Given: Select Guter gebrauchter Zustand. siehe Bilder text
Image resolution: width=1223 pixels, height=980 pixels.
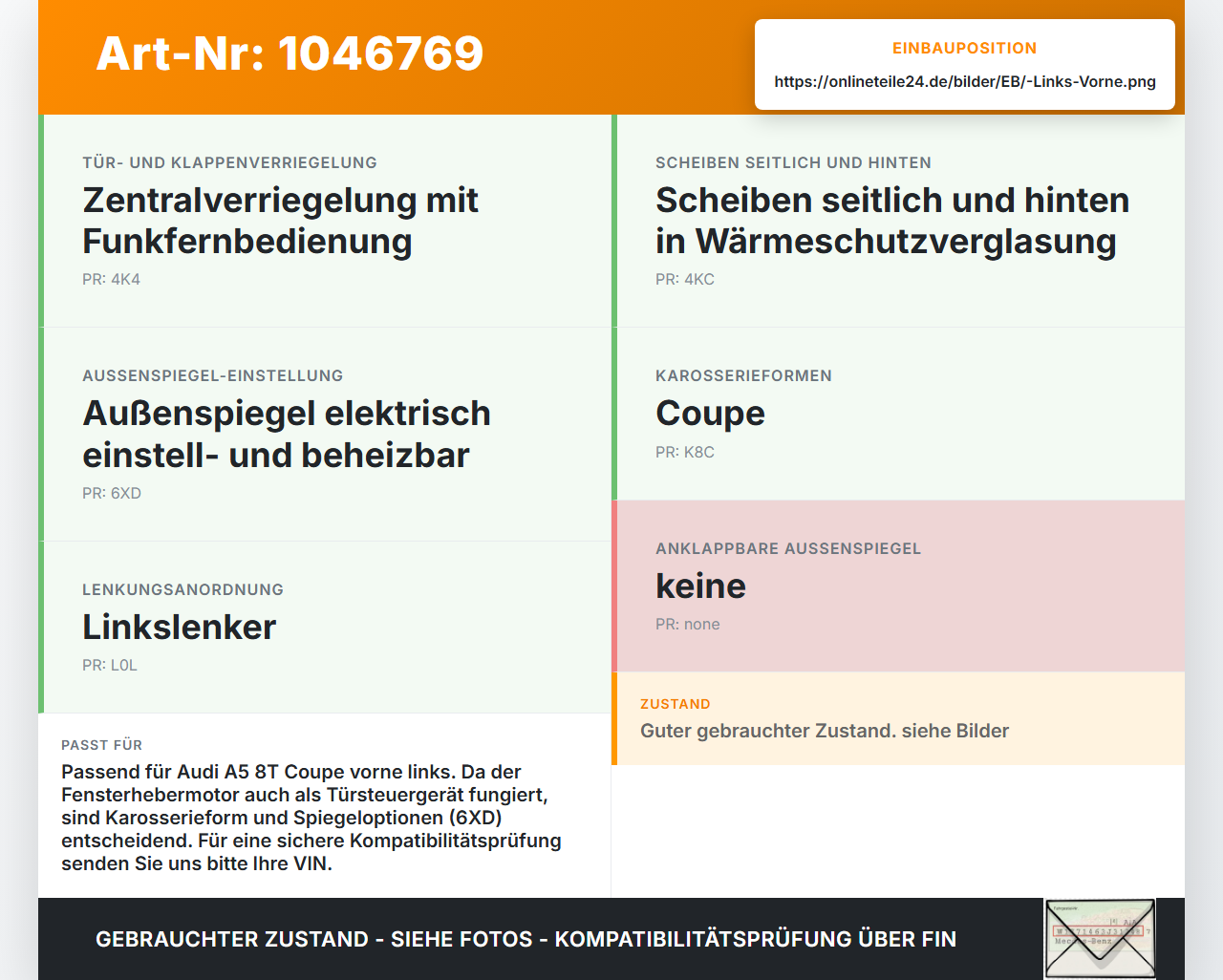Looking at the screenshot, I should coord(825,731).
